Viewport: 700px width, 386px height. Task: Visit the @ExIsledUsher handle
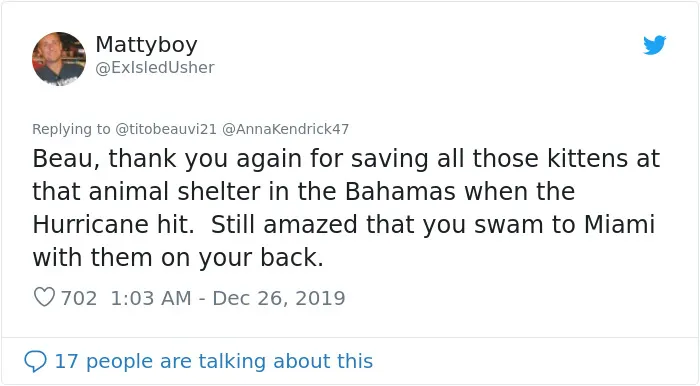point(155,67)
